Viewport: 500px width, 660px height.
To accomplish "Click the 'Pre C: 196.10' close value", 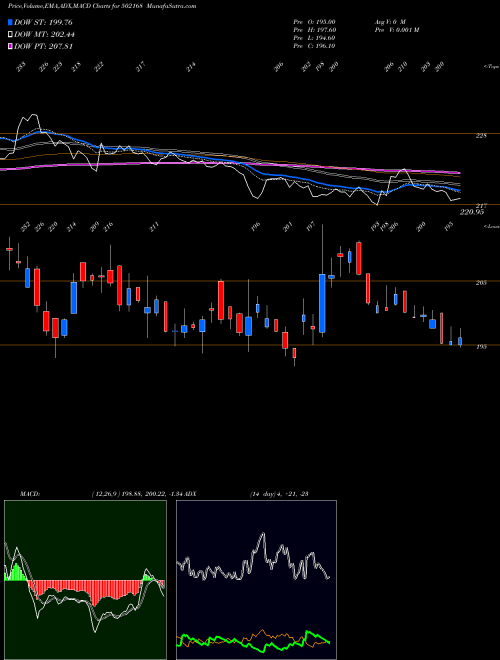I will point(314,46).
